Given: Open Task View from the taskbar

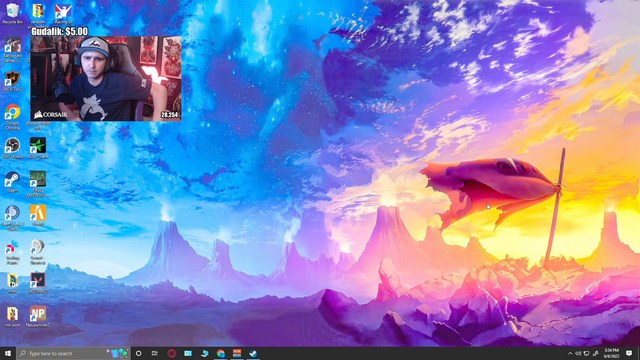Looking at the screenshot, I should pyautogui.click(x=155, y=353).
